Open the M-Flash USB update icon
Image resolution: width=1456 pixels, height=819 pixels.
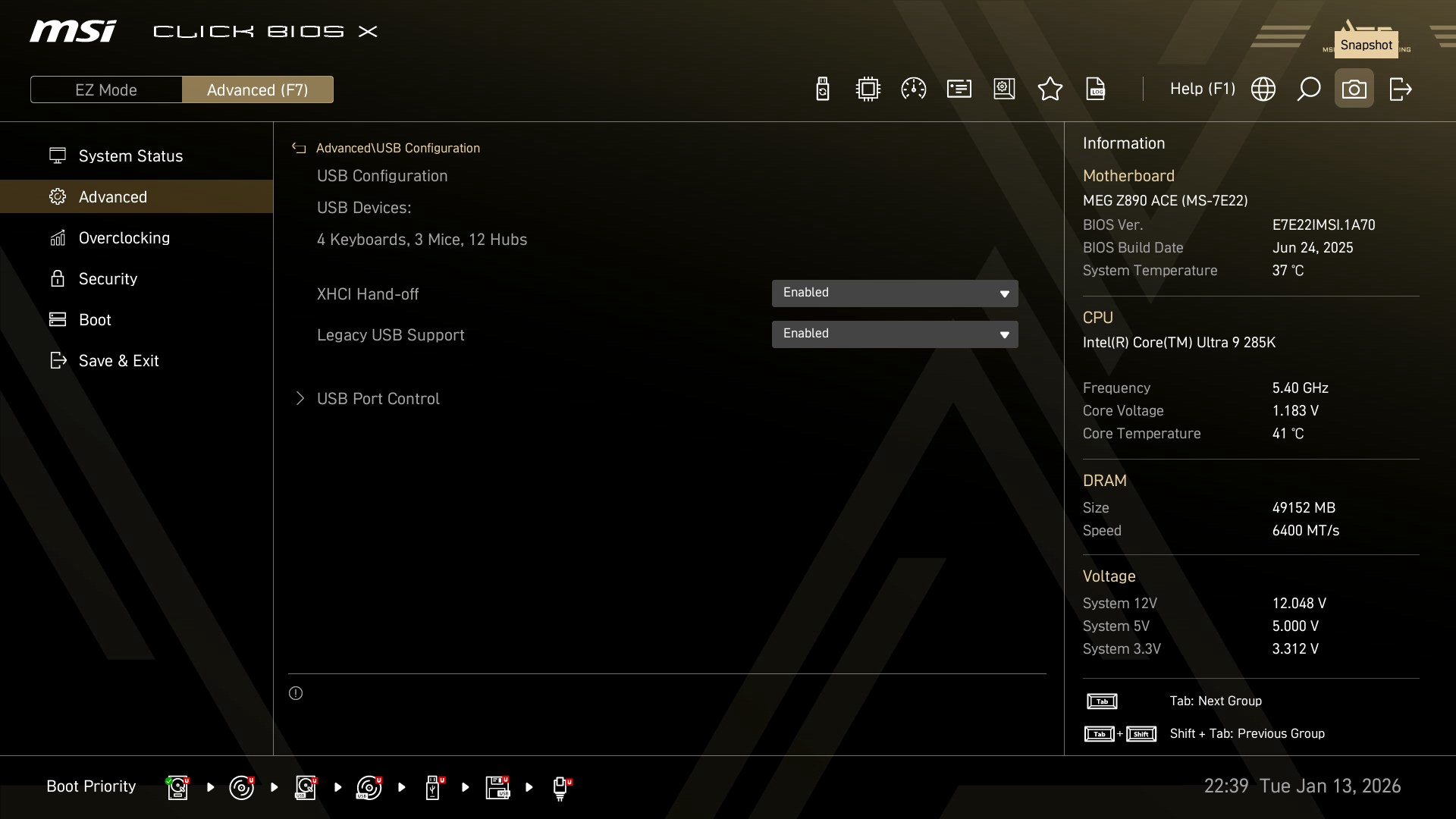pos(822,89)
